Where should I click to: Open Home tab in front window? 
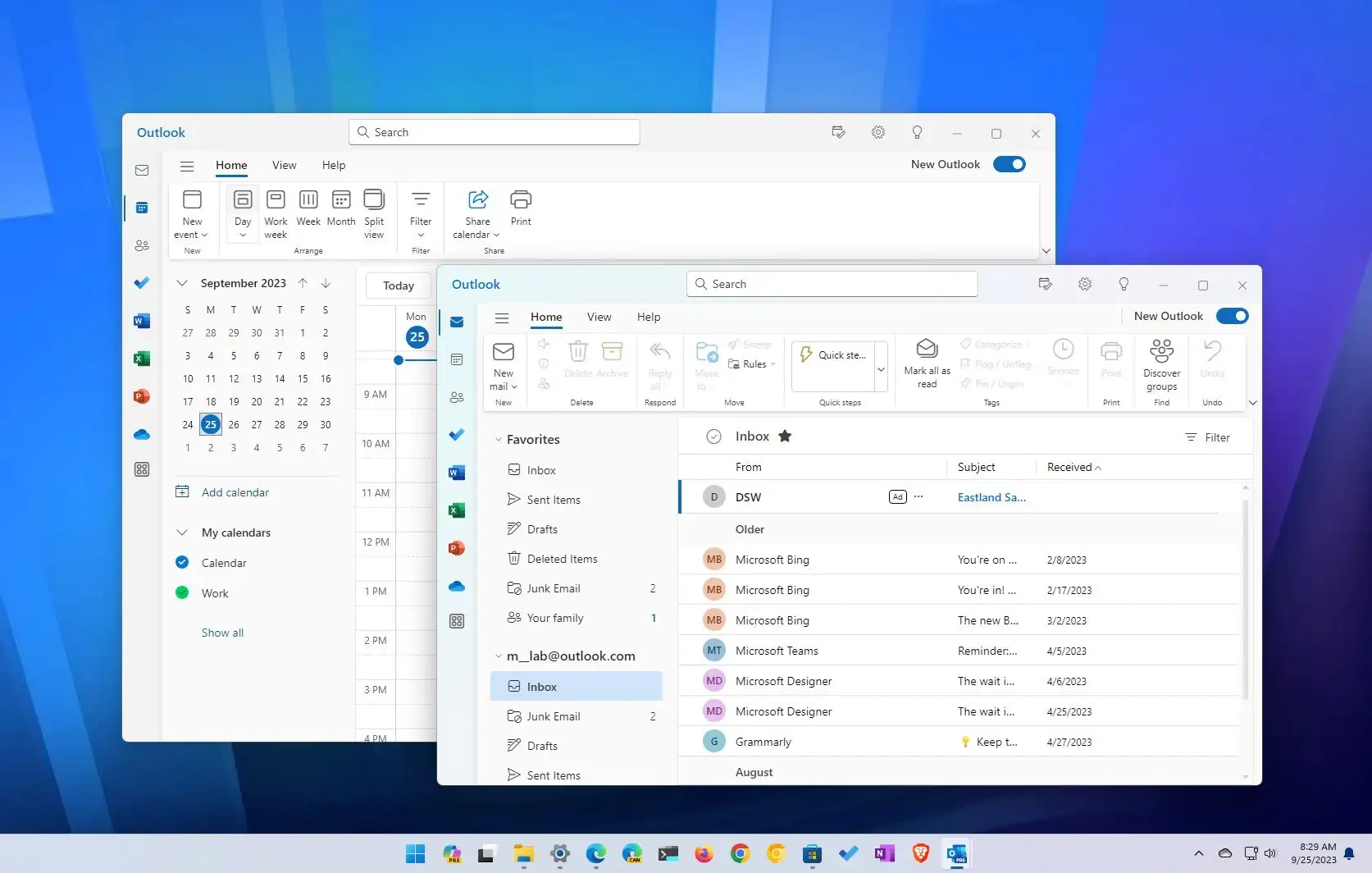[546, 317]
